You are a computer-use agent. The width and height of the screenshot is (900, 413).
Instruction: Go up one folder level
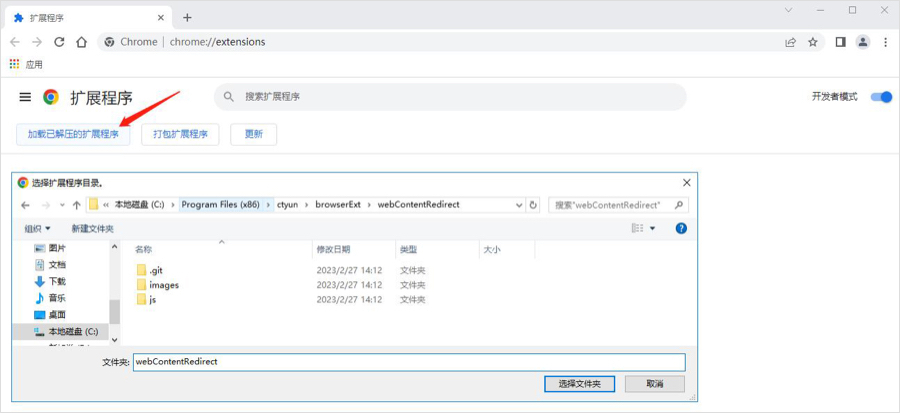pos(76,205)
